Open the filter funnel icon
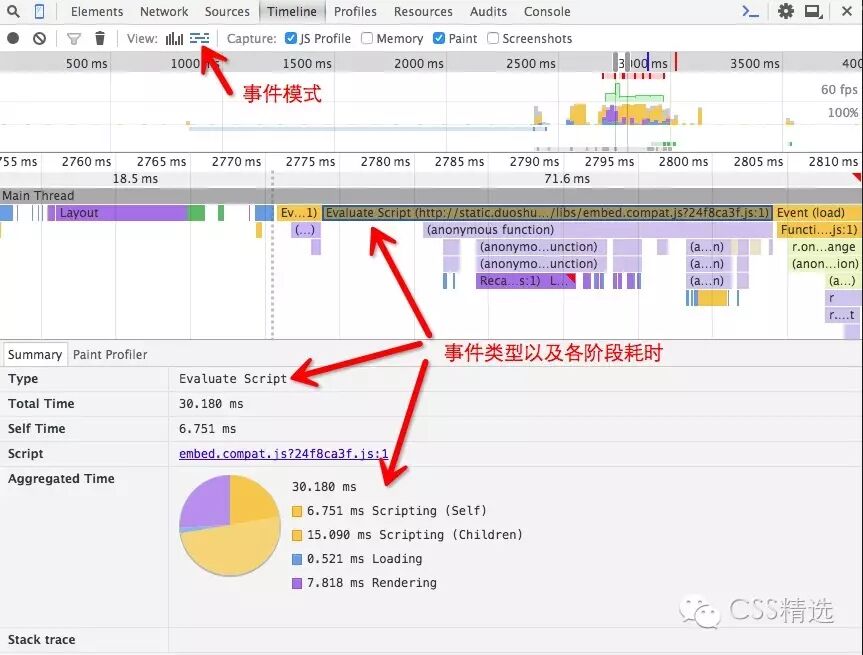The width and height of the screenshot is (863, 655). pos(73,39)
